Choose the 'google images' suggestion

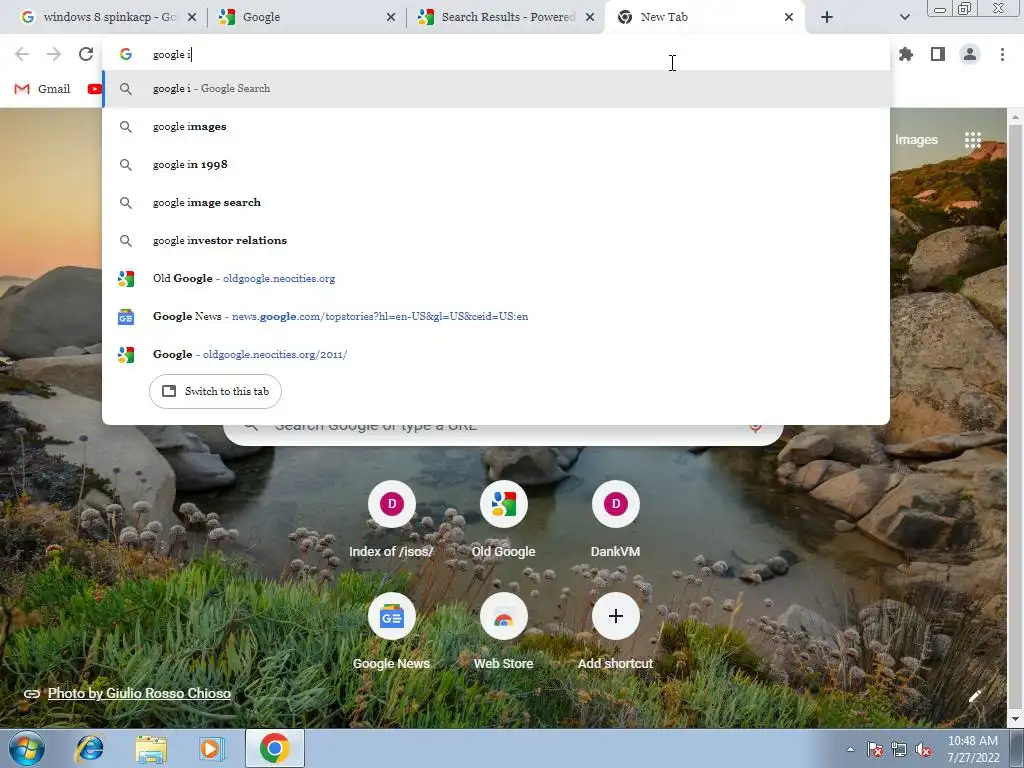pyautogui.click(x=496, y=126)
